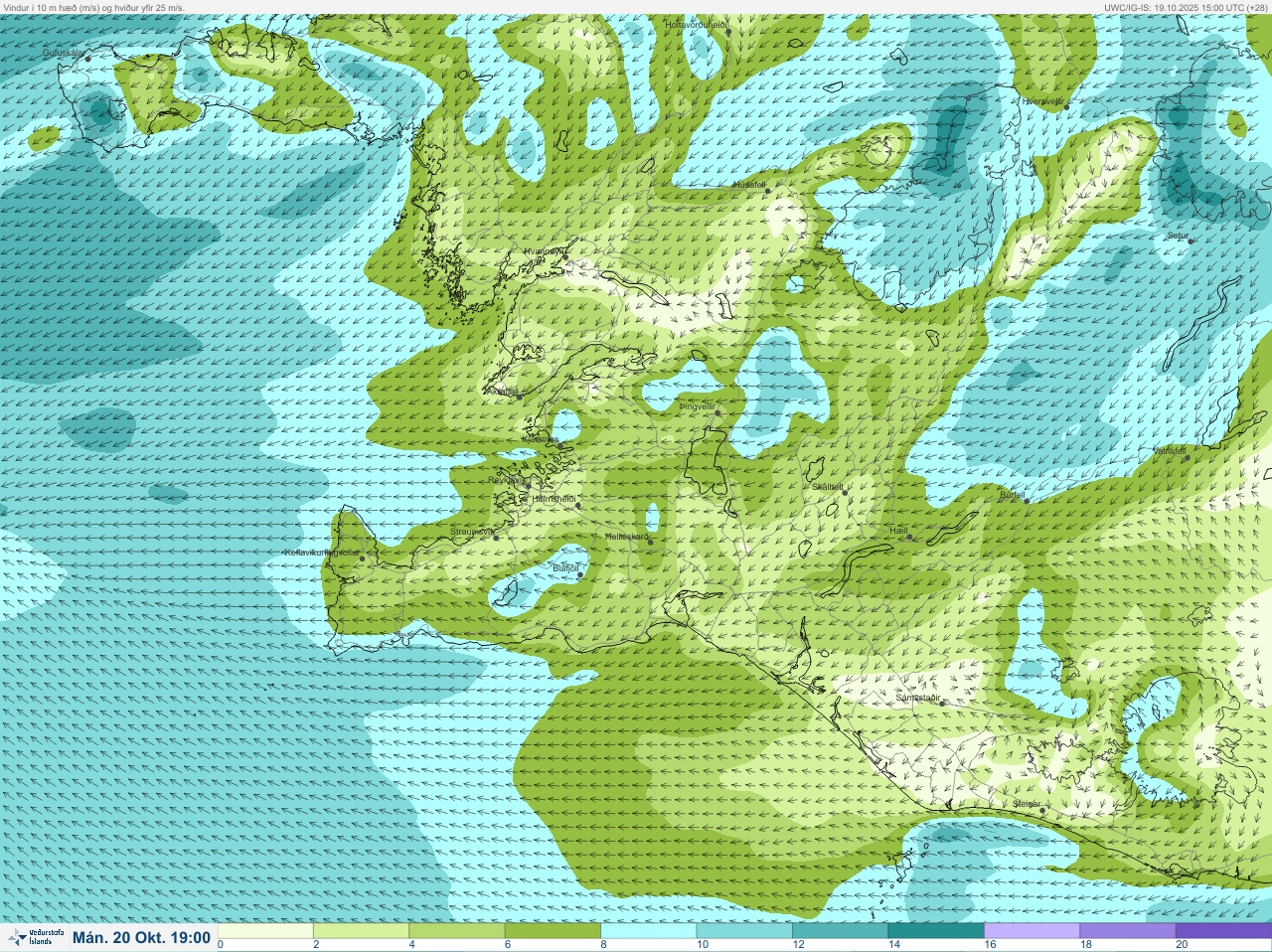Click the legend scale label 20
Viewport: 1272px width, 952px height.
pos(1182,945)
